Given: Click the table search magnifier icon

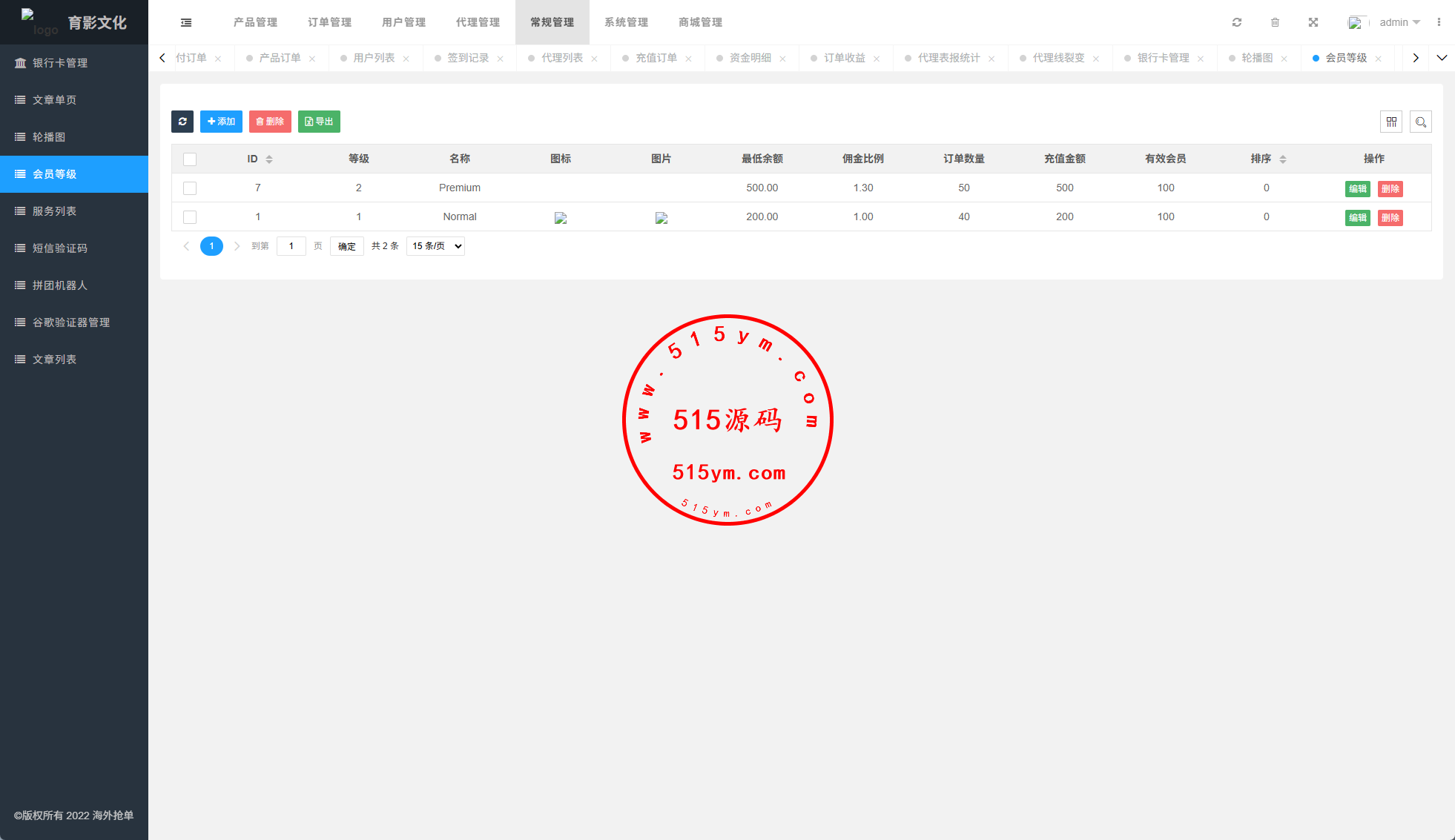Looking at the screenshot, I should click(1421, 122).
